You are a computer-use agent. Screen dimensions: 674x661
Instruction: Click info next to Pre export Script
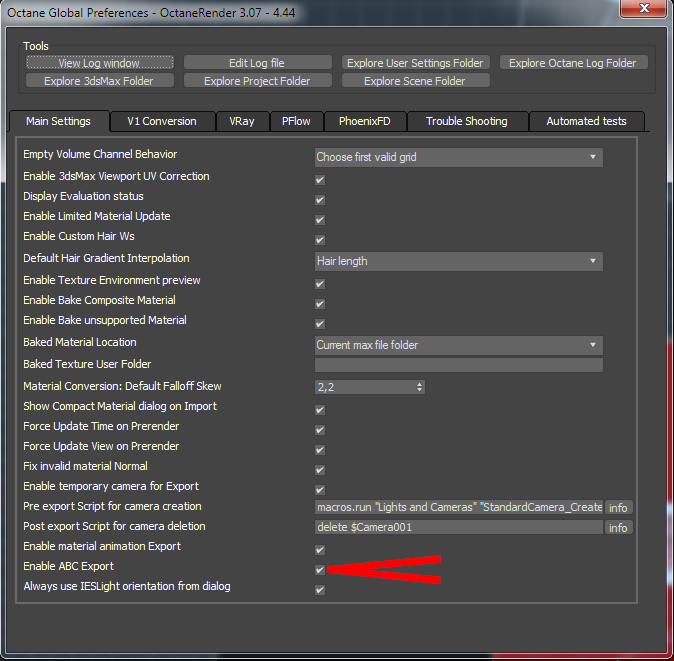click(x=618, y=508)
